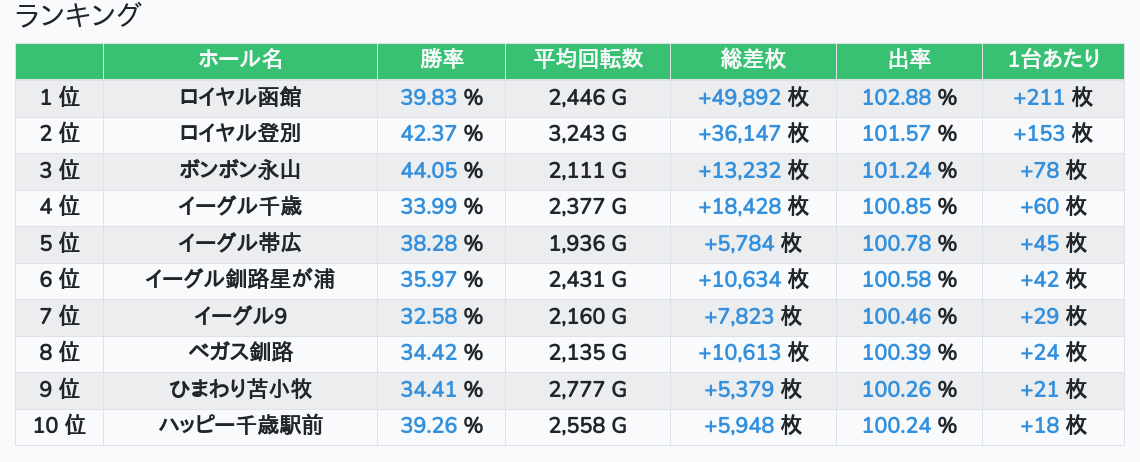Click the 平均回転数 column header

[x=588, y=60]
